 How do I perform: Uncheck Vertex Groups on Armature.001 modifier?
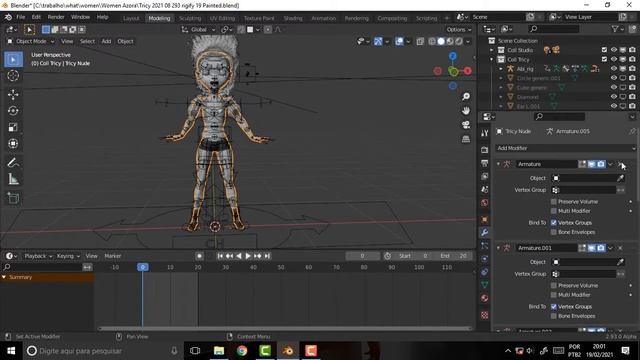pos(553,307)
